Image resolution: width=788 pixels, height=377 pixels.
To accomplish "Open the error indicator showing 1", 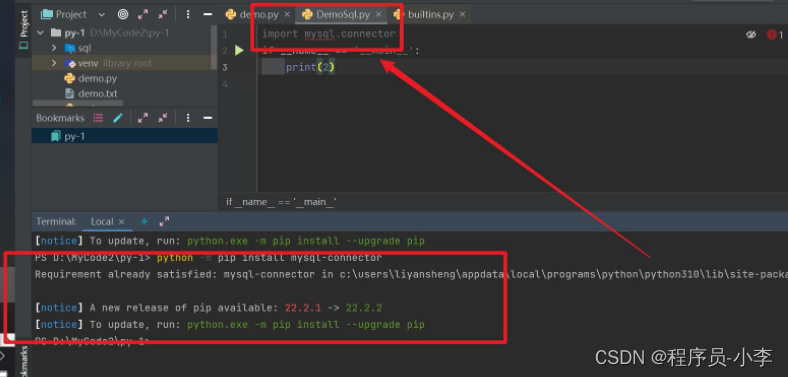I will [x=774, y=34].
